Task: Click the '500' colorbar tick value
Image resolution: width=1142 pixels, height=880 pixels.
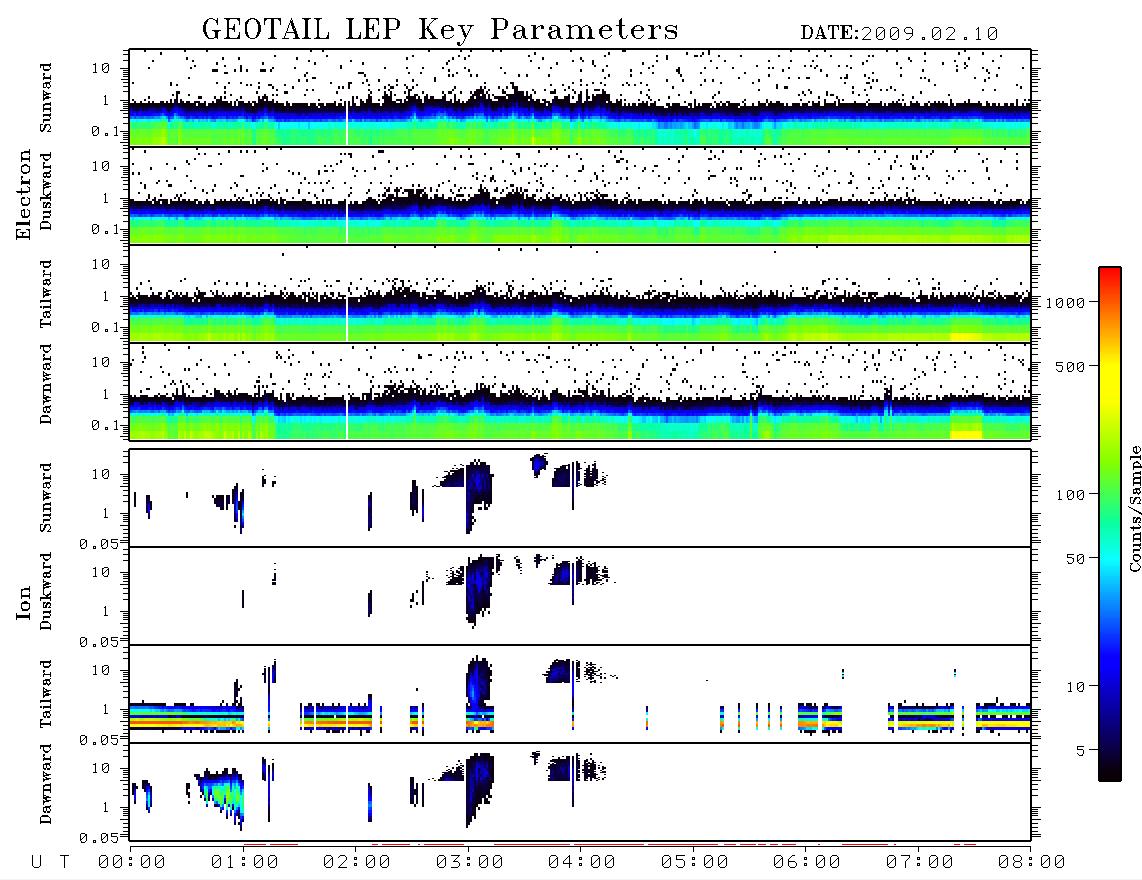Action: pyautogui.click(x=1070, y=366)
